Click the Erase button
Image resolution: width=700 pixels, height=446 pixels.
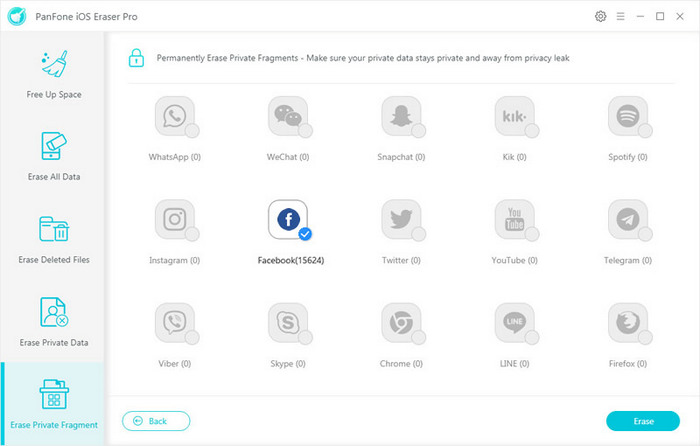(x=643, y=421)
